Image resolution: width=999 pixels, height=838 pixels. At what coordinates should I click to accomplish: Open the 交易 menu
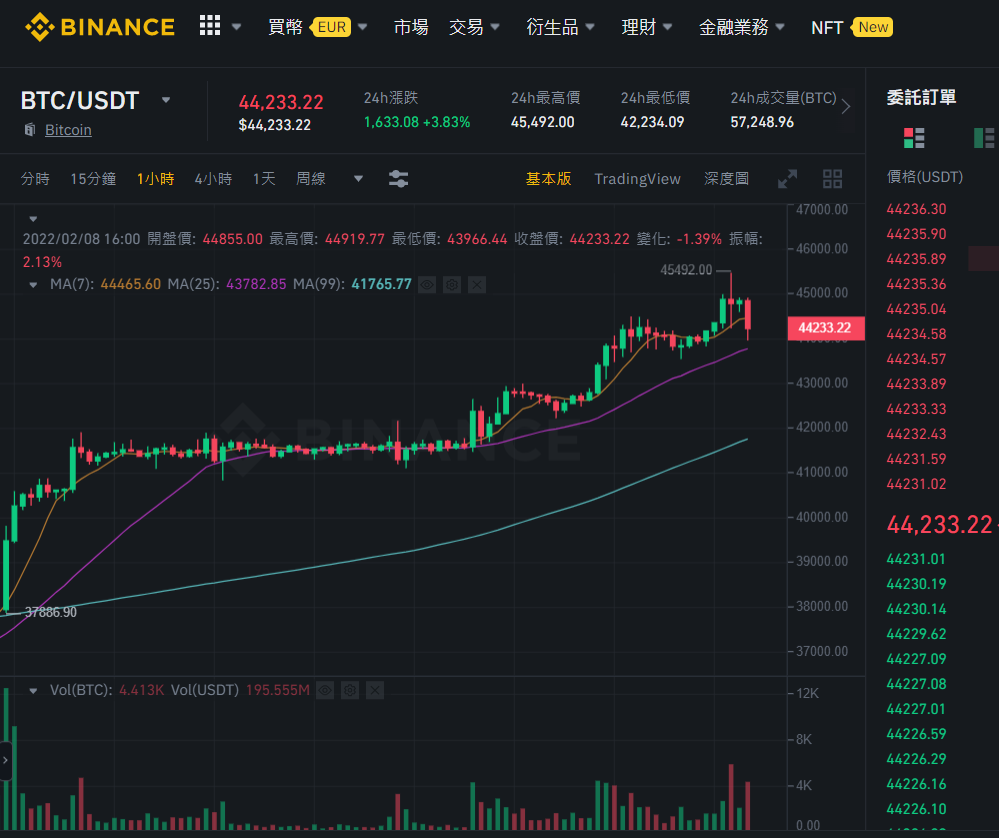coord(474,27)
